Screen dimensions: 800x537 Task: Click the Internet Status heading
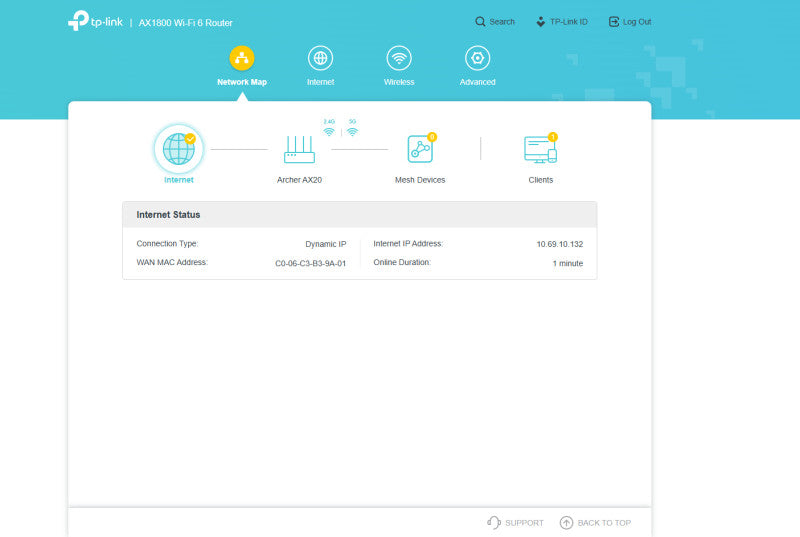(168, 215)
